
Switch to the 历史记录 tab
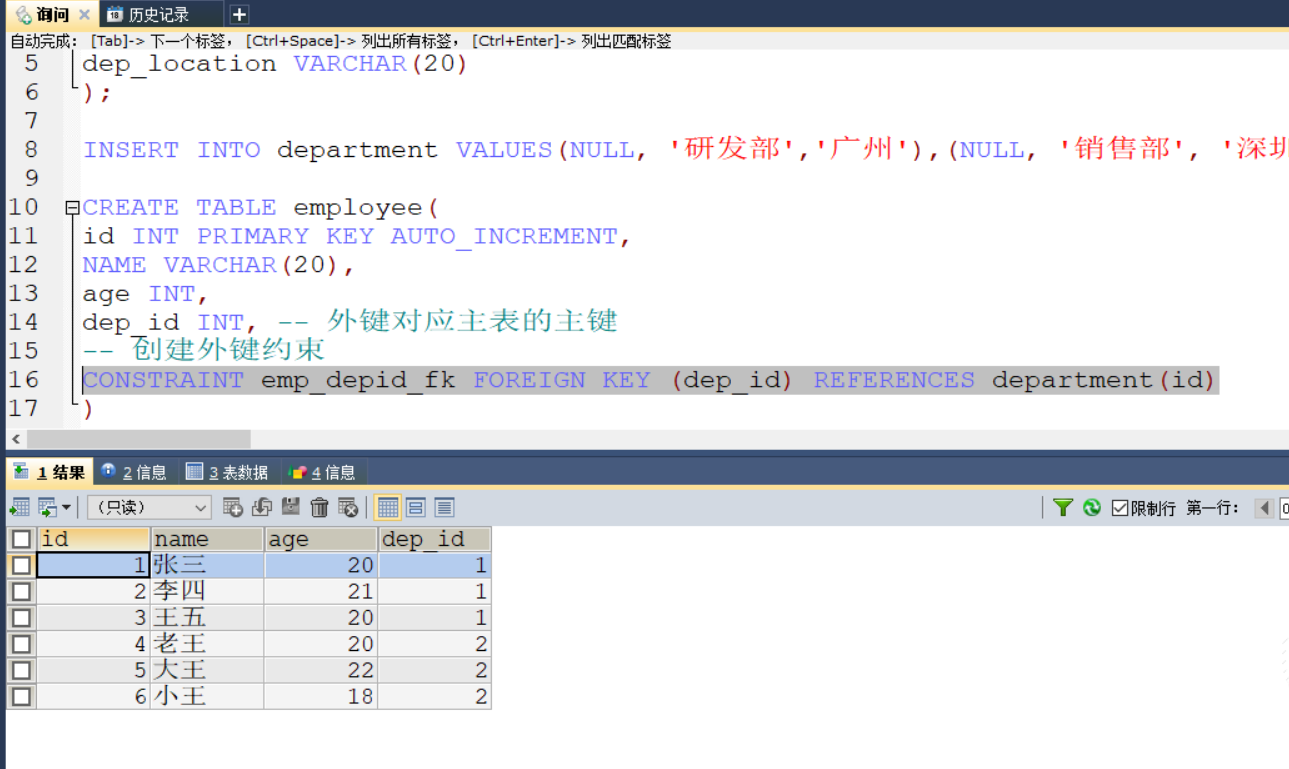(x=160, y=14)
